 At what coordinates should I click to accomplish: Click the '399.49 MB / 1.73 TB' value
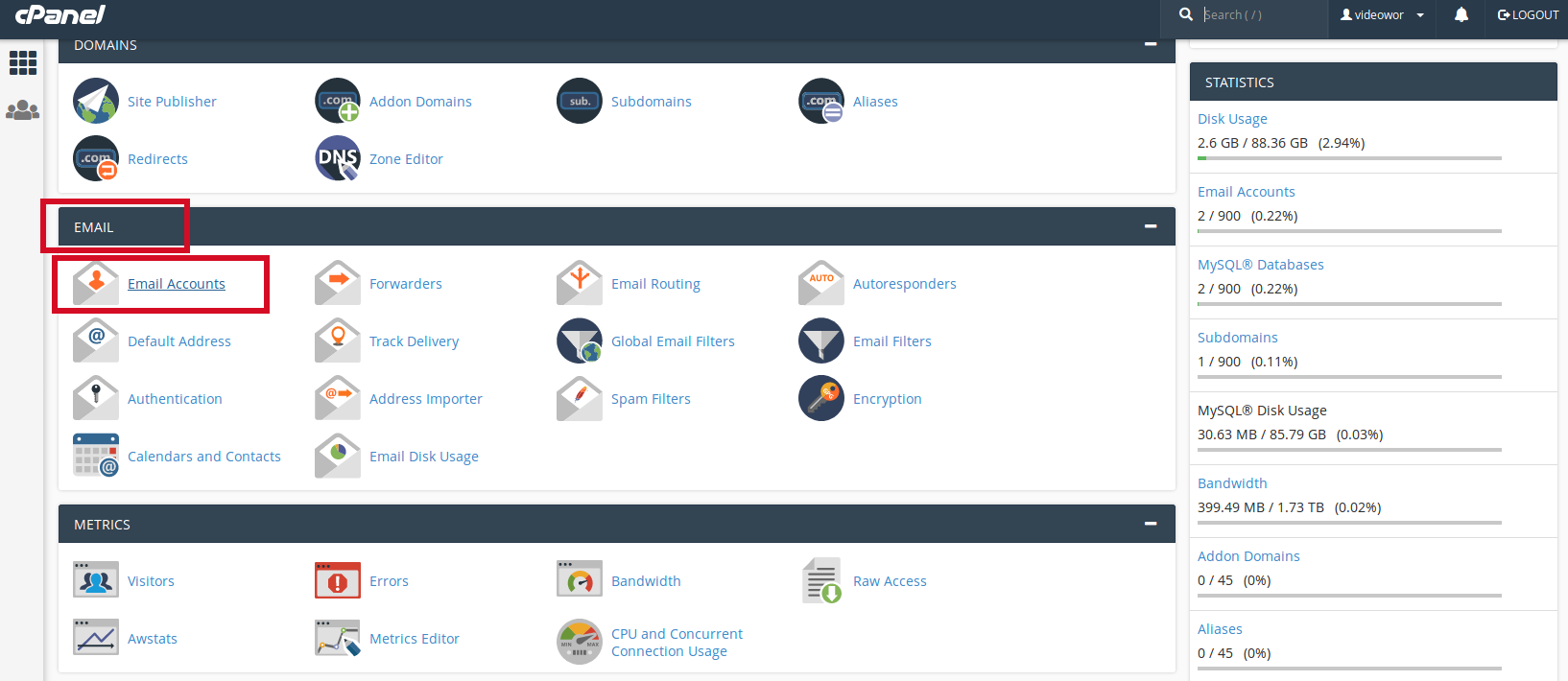1261,507
